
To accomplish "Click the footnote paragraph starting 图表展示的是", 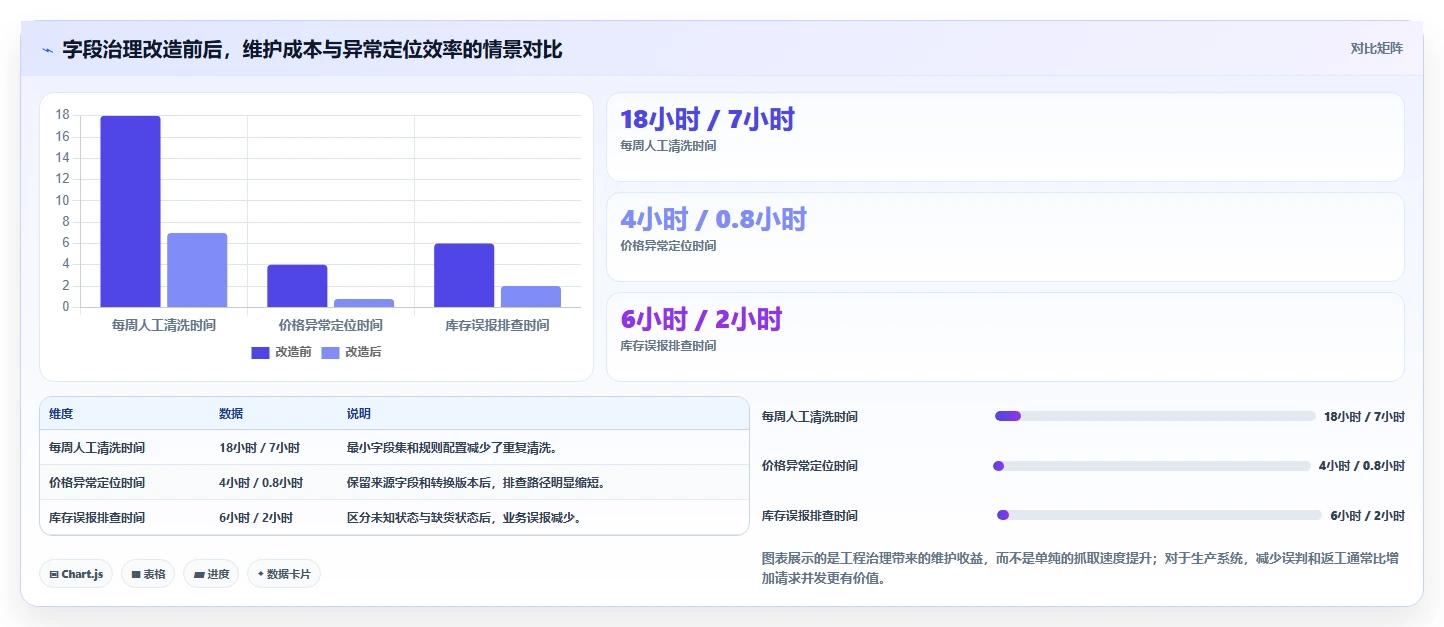I will [x=1080, y=568].
